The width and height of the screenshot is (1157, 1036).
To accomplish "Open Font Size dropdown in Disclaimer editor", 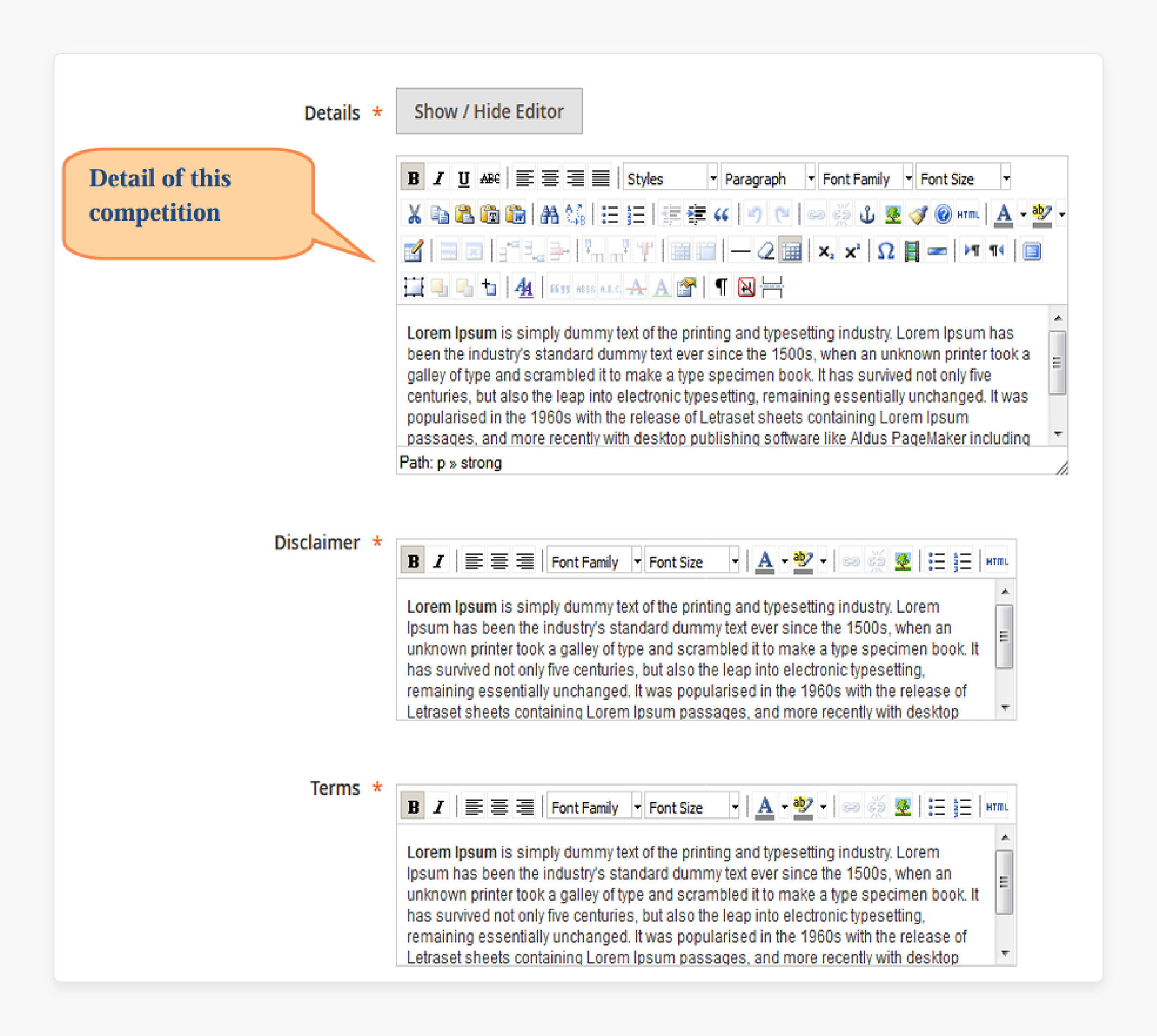I will coord(692,561).
